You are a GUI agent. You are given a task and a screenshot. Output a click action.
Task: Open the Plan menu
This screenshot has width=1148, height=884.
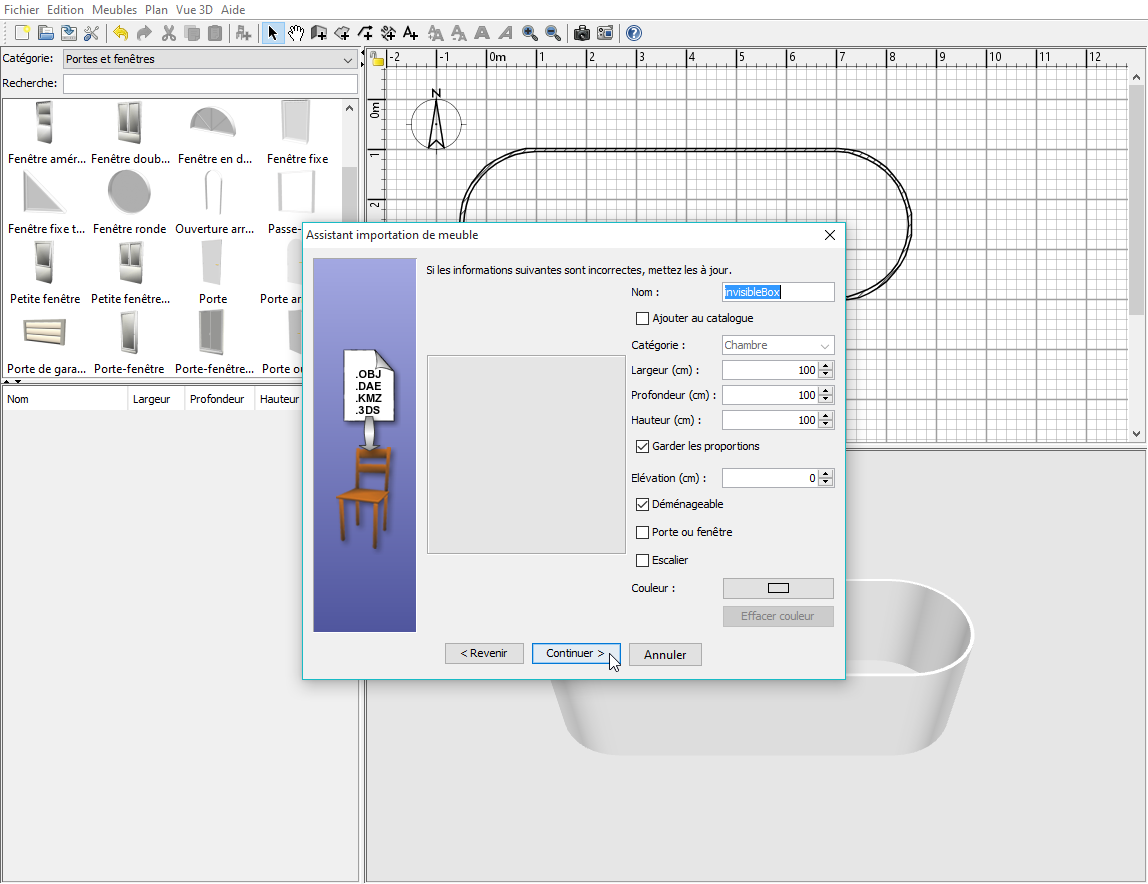click(156, 10)
